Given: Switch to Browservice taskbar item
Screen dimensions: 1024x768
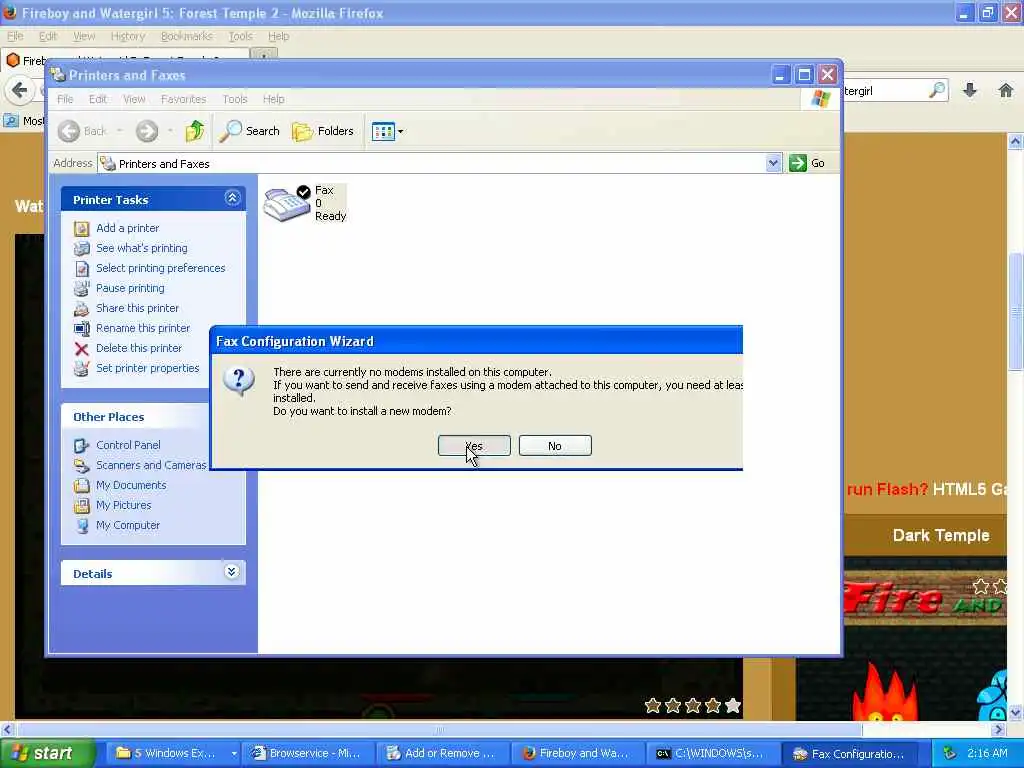Looking at the screenshot, I should tap(308, 753).
